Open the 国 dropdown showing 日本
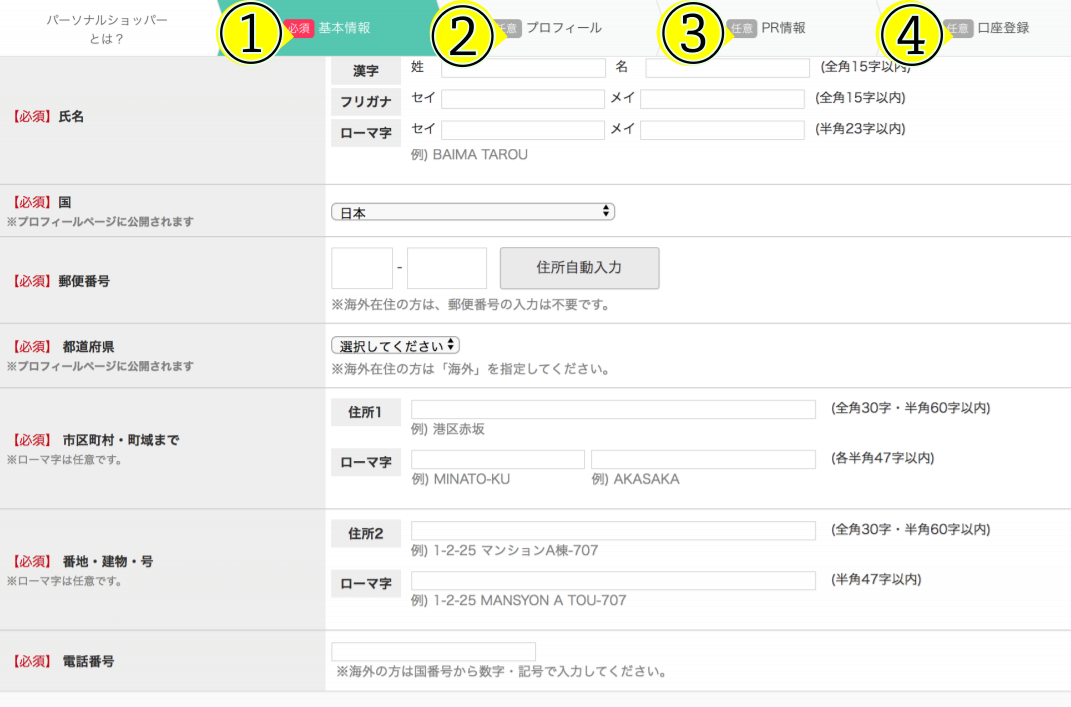The width and height of the screenshot is (1071, 707). tap(473, 212)
